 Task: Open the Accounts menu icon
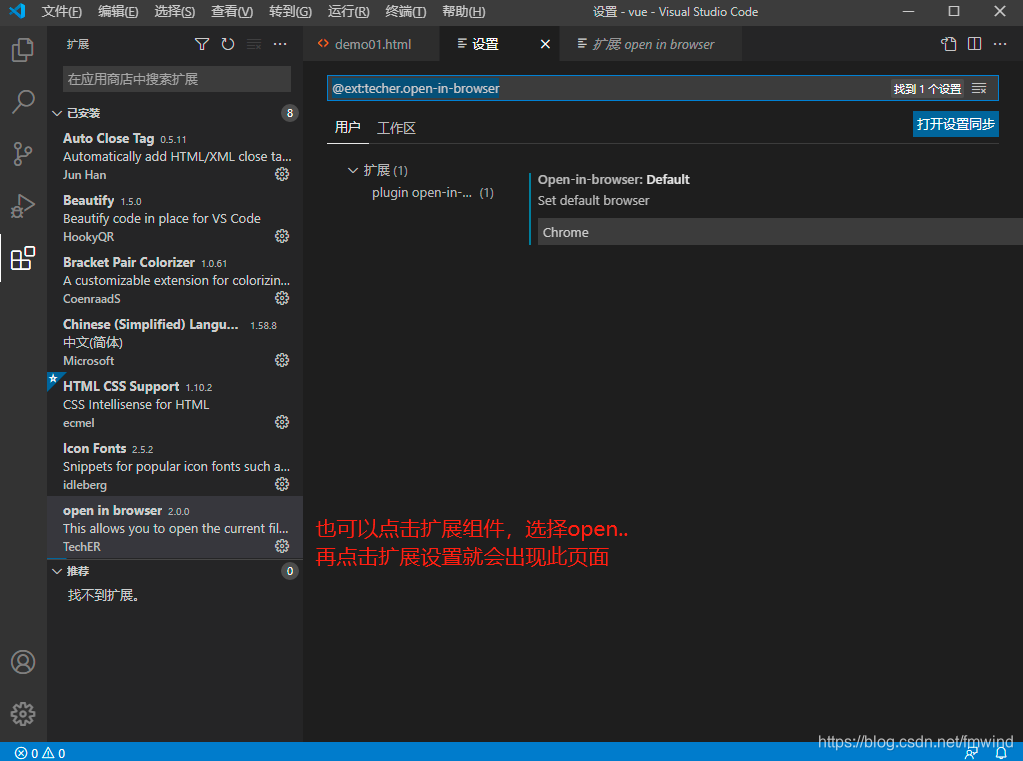(23, 662)
